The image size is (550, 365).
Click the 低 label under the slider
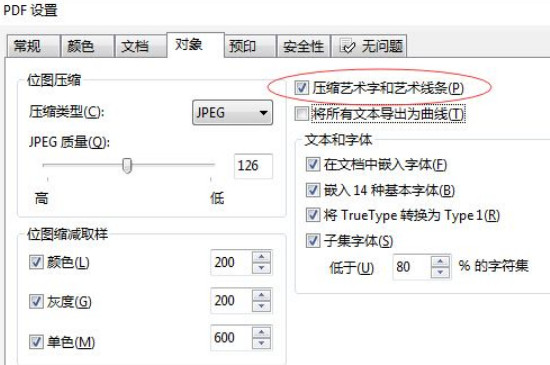click(x=217, y=198)
